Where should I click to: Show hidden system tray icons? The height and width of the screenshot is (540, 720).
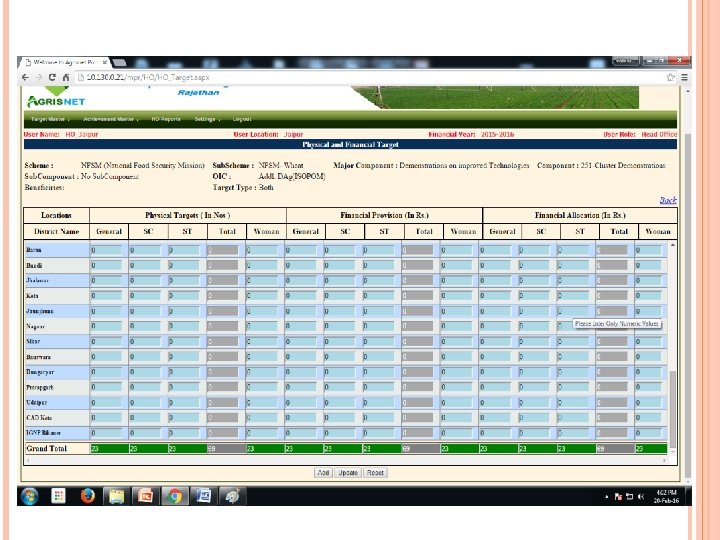(607, 496)
